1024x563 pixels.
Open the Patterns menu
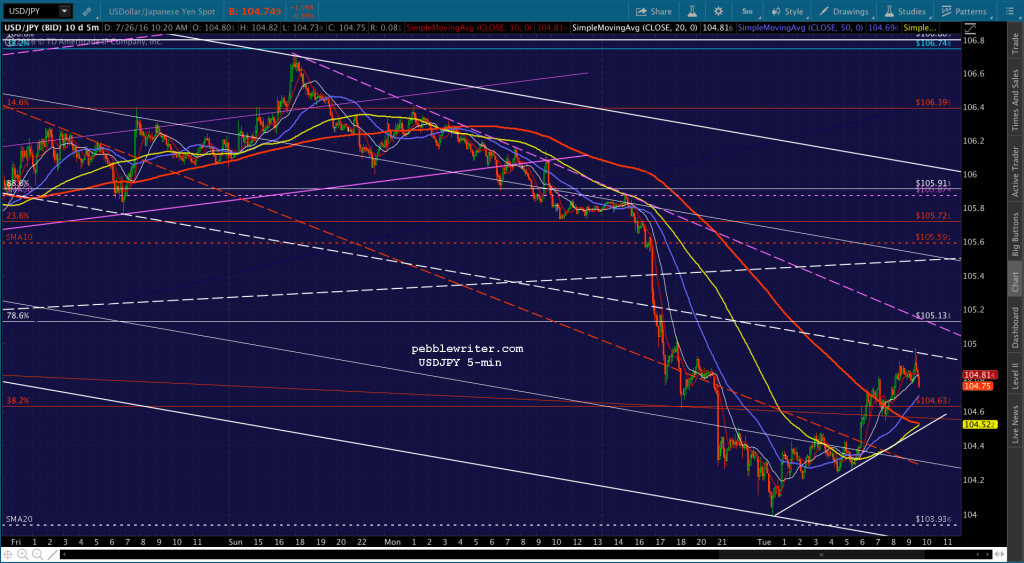click(x=964, y=11)
